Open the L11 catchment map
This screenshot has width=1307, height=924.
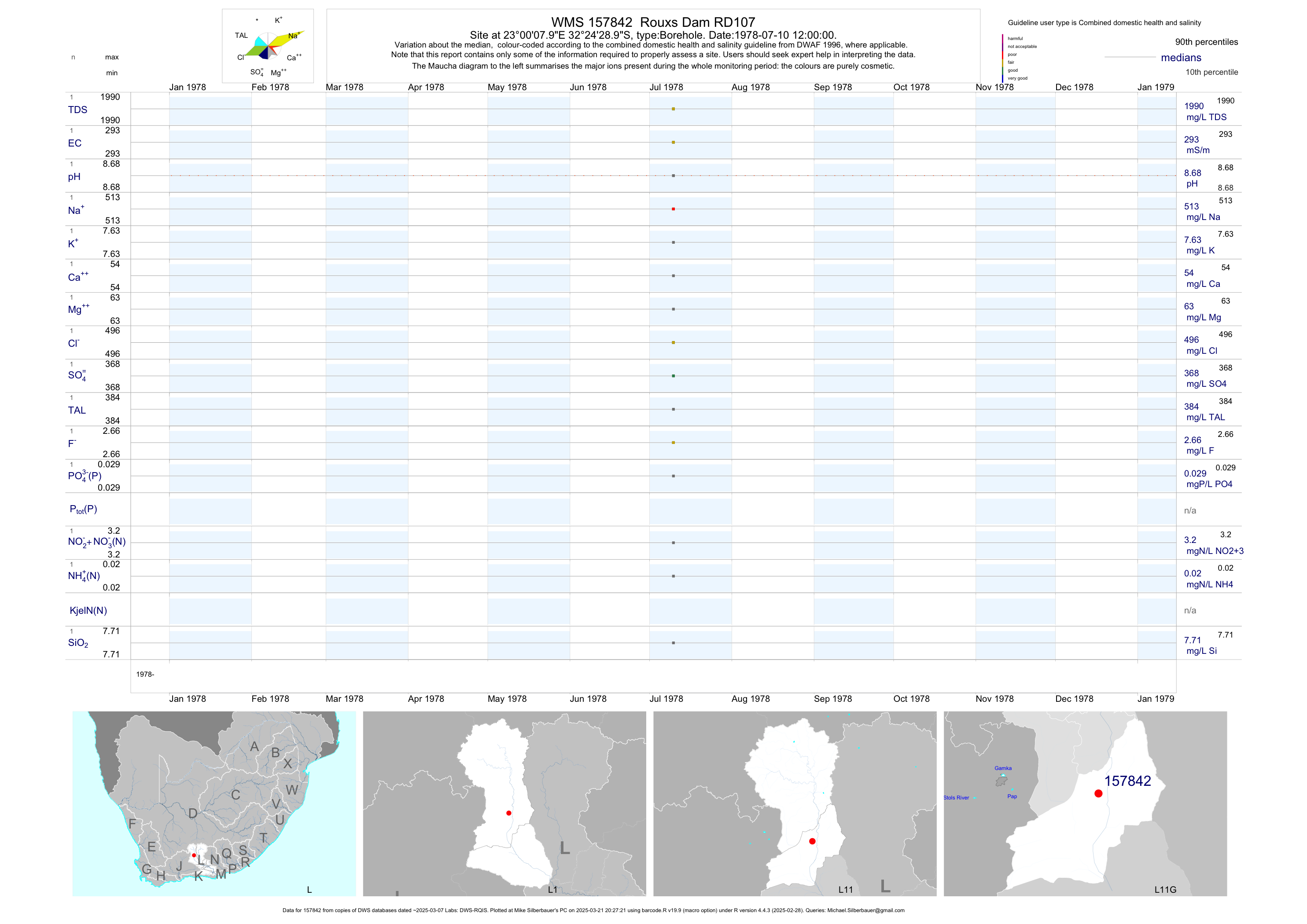pos(795,803)
